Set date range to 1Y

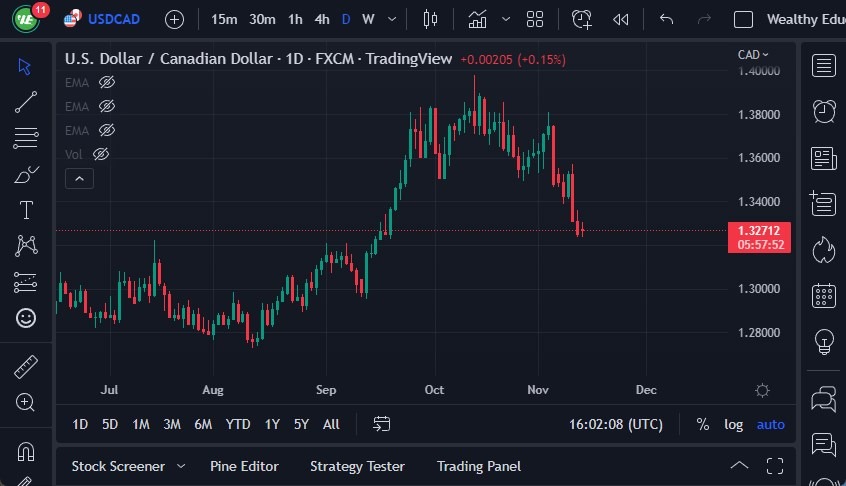click(272, 425)
